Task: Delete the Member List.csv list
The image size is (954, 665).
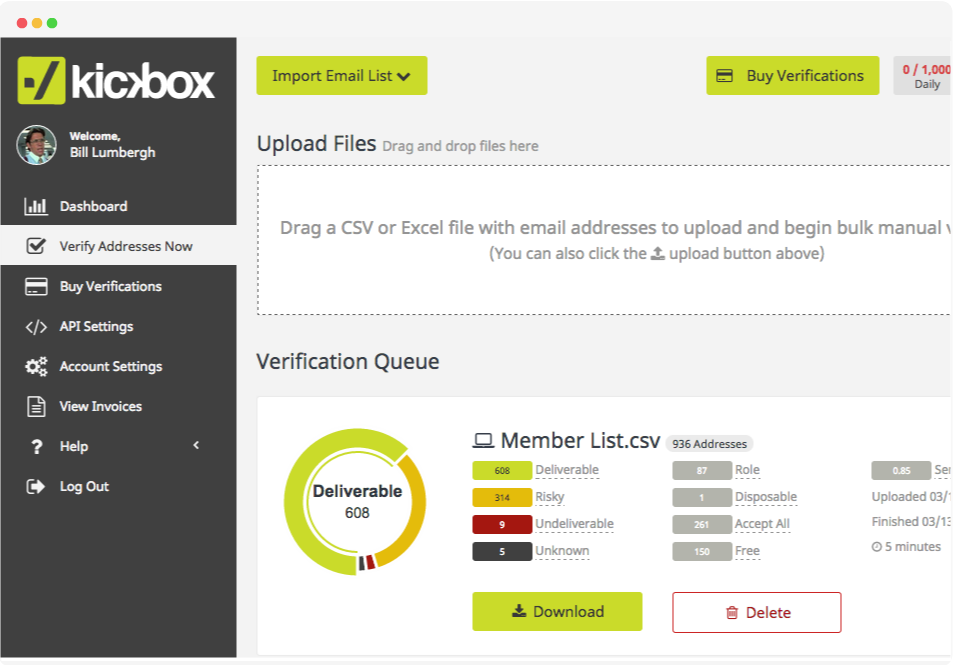Action: click(757, 612)
